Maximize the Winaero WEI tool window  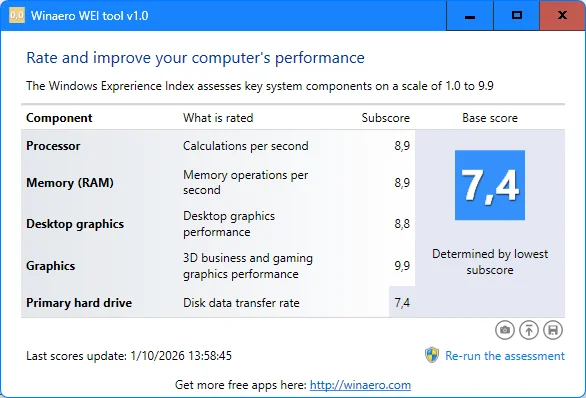(x=517, y=16)
